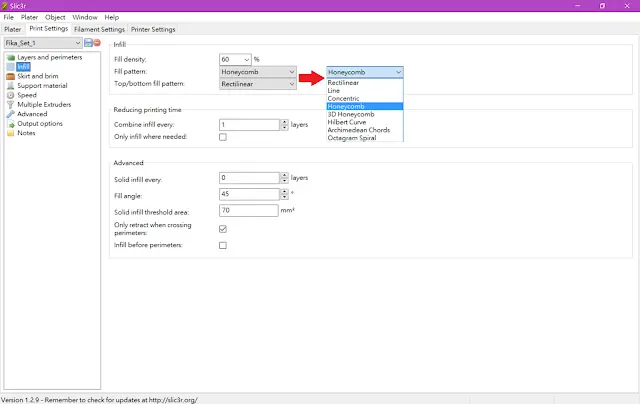Open Layers and perimeters settings
Viewport: 640px width, 404px height.
pos(49,58)
